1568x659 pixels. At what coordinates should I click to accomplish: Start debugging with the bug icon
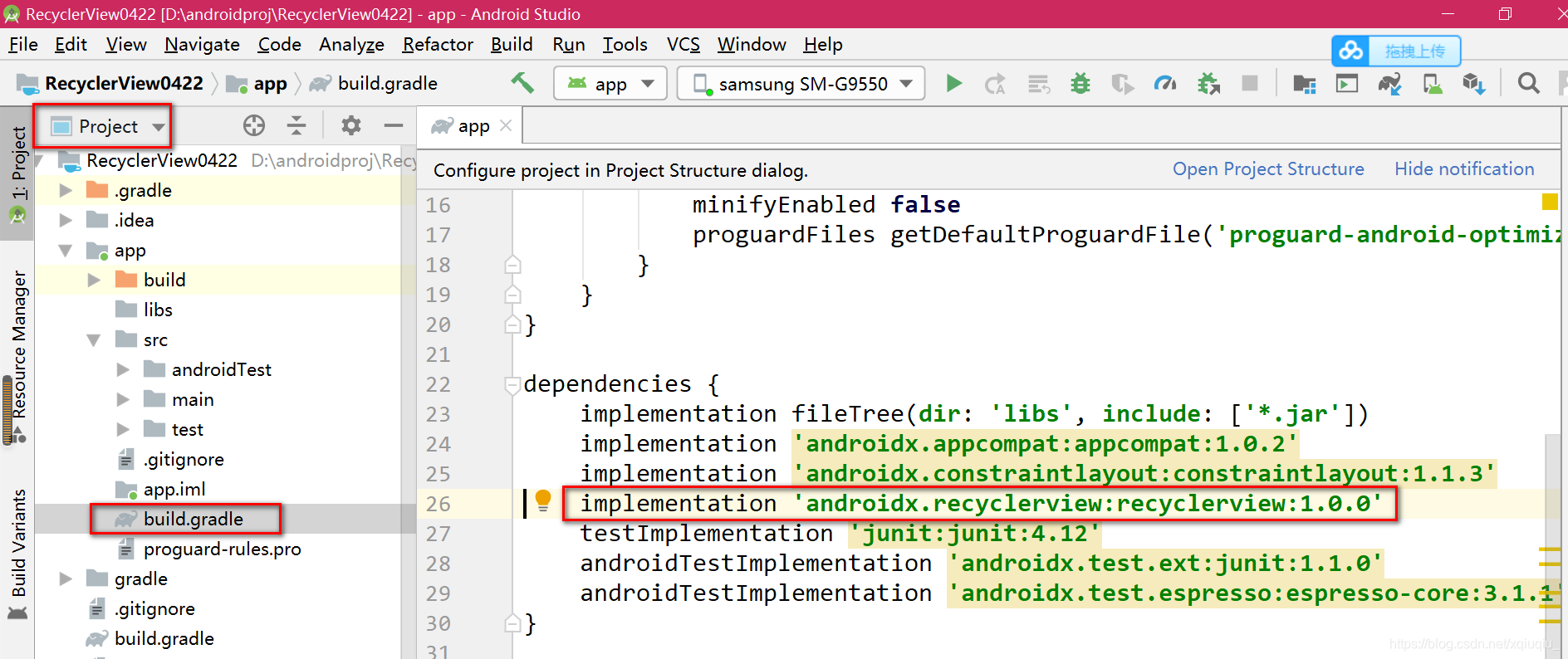pyautogui.click(x=1080, y=84)
